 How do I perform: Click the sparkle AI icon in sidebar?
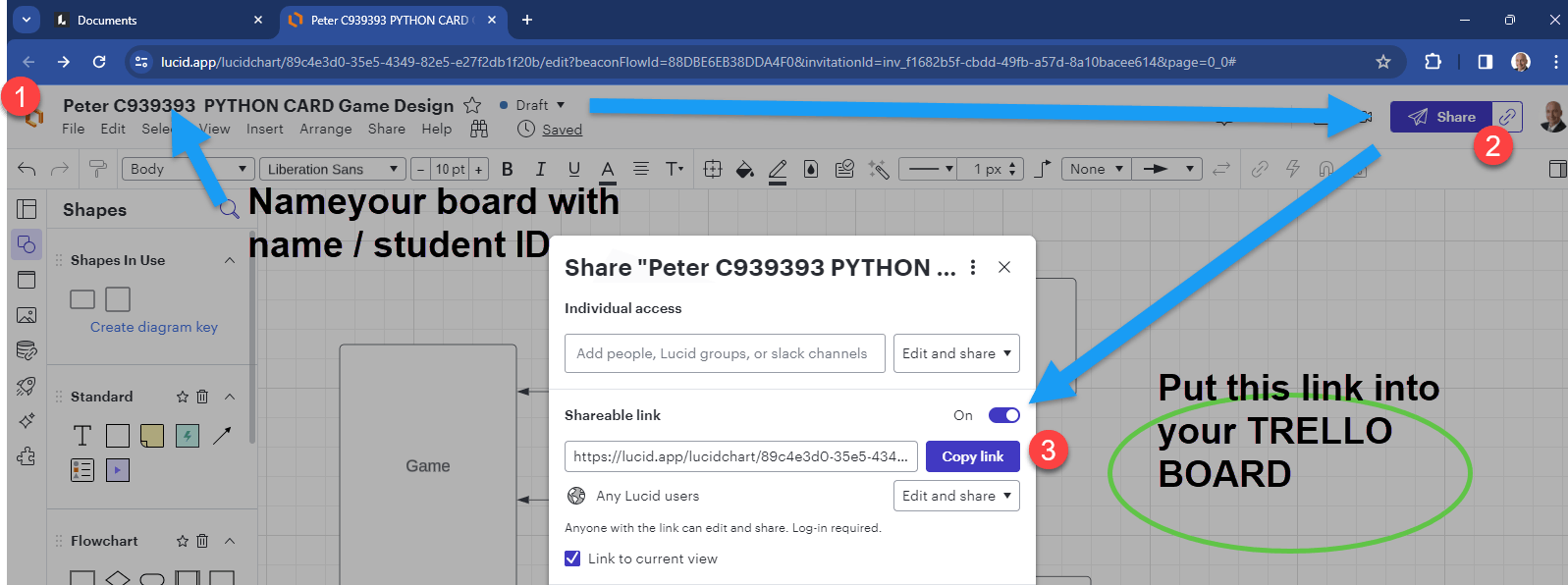27,421
